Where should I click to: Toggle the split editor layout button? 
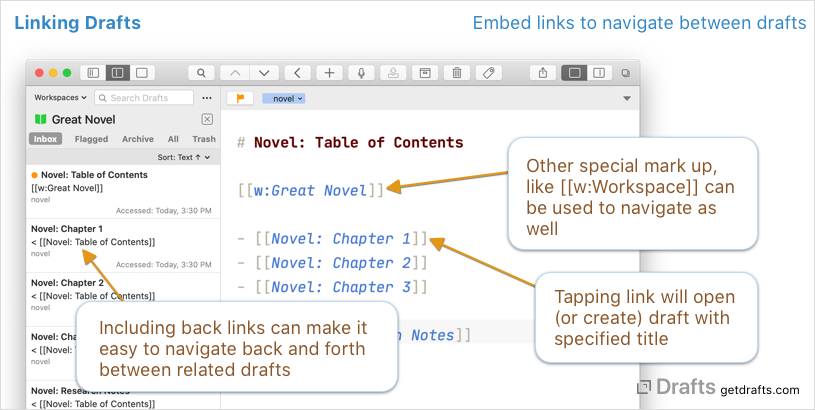(x=598, y=73)
